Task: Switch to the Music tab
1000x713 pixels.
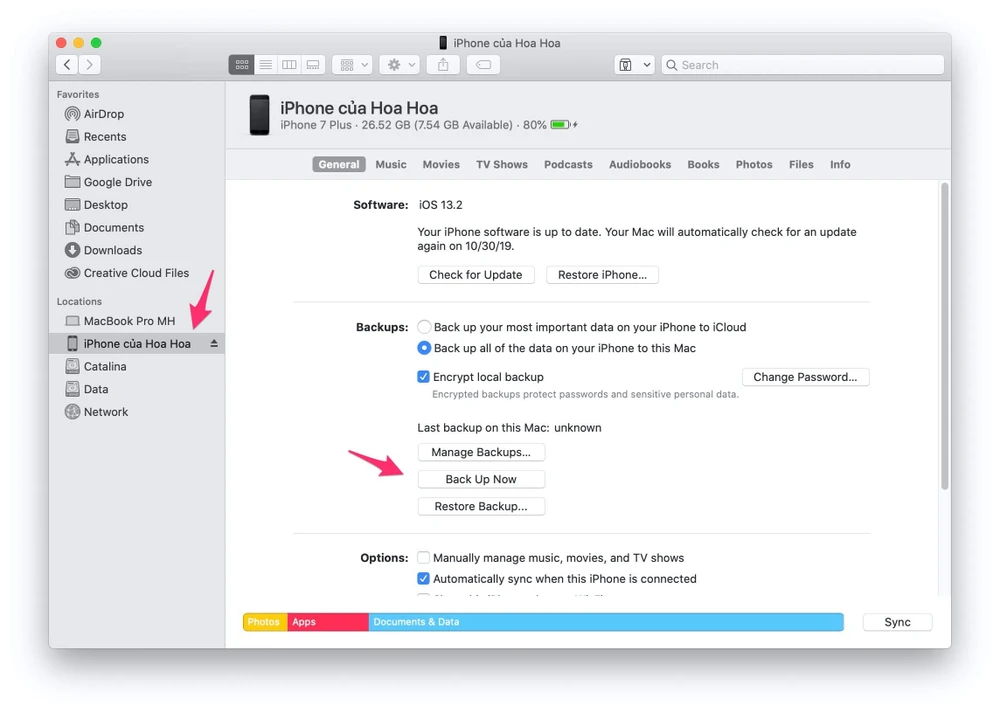Action: pos(391,165)
